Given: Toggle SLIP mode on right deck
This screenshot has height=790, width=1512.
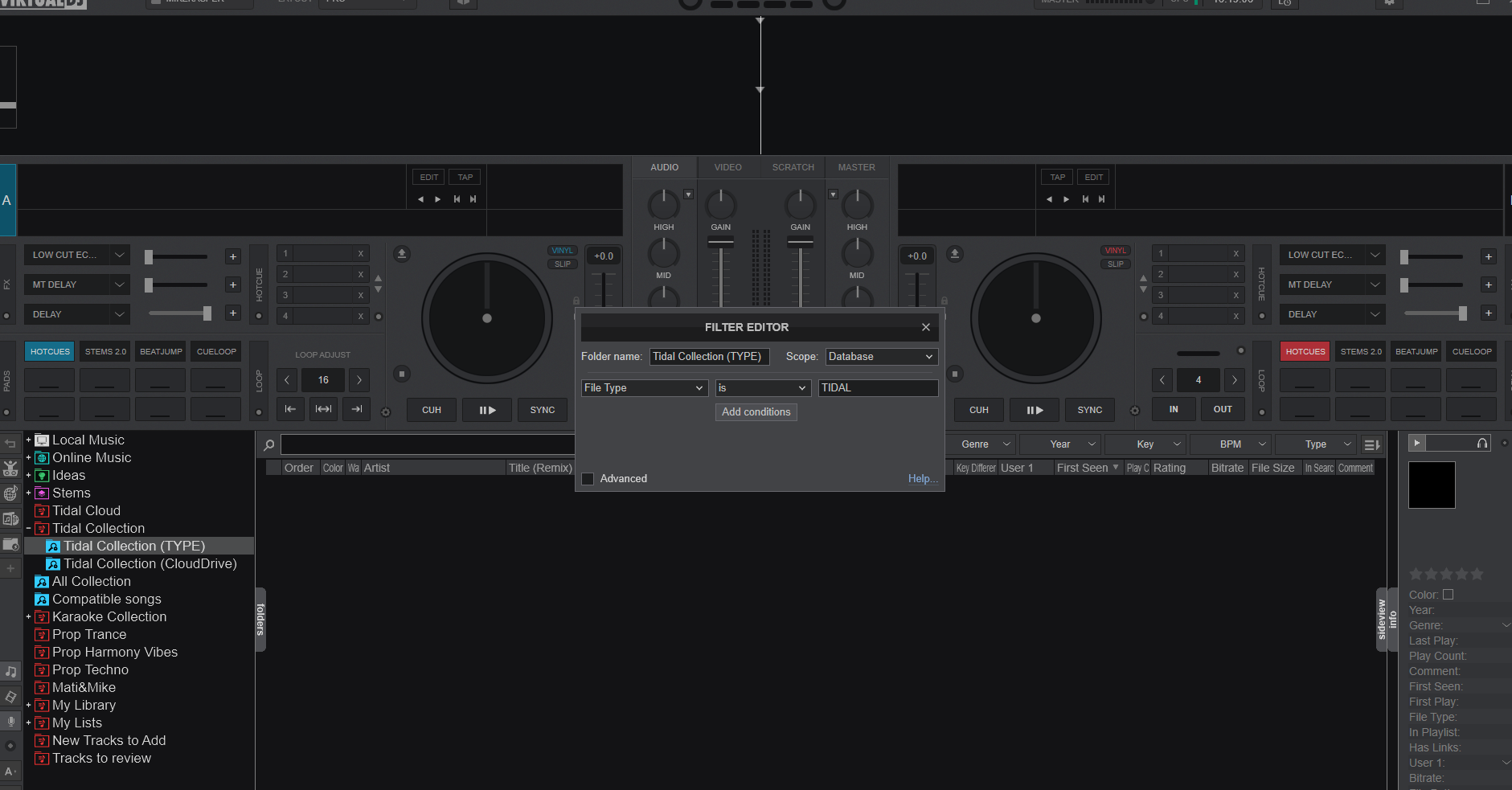Looking at the screenshot, I should point(1115,264).
